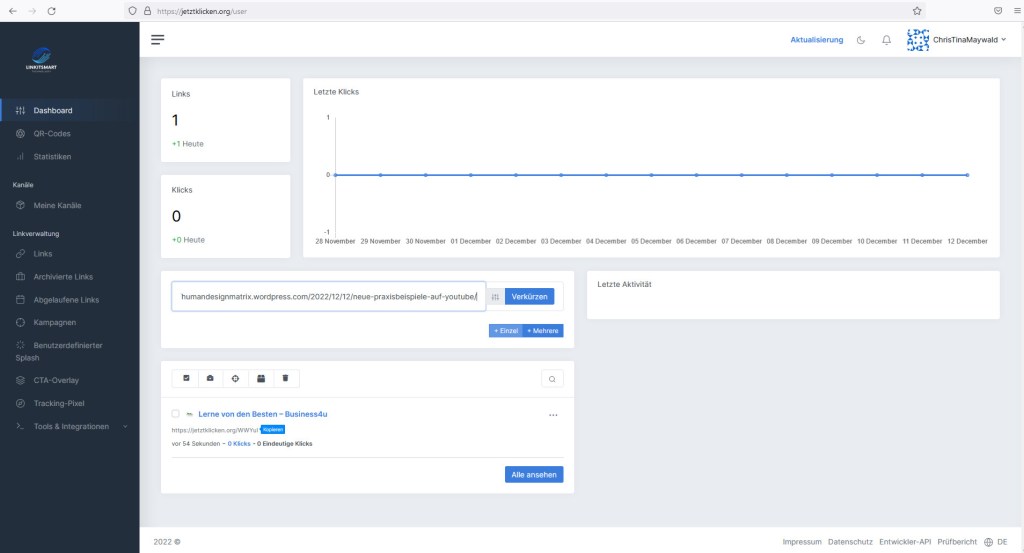Click the trash icon in link toolbar
The height and width of the screenshot is (553, 1024).
(x=285, y=378)
